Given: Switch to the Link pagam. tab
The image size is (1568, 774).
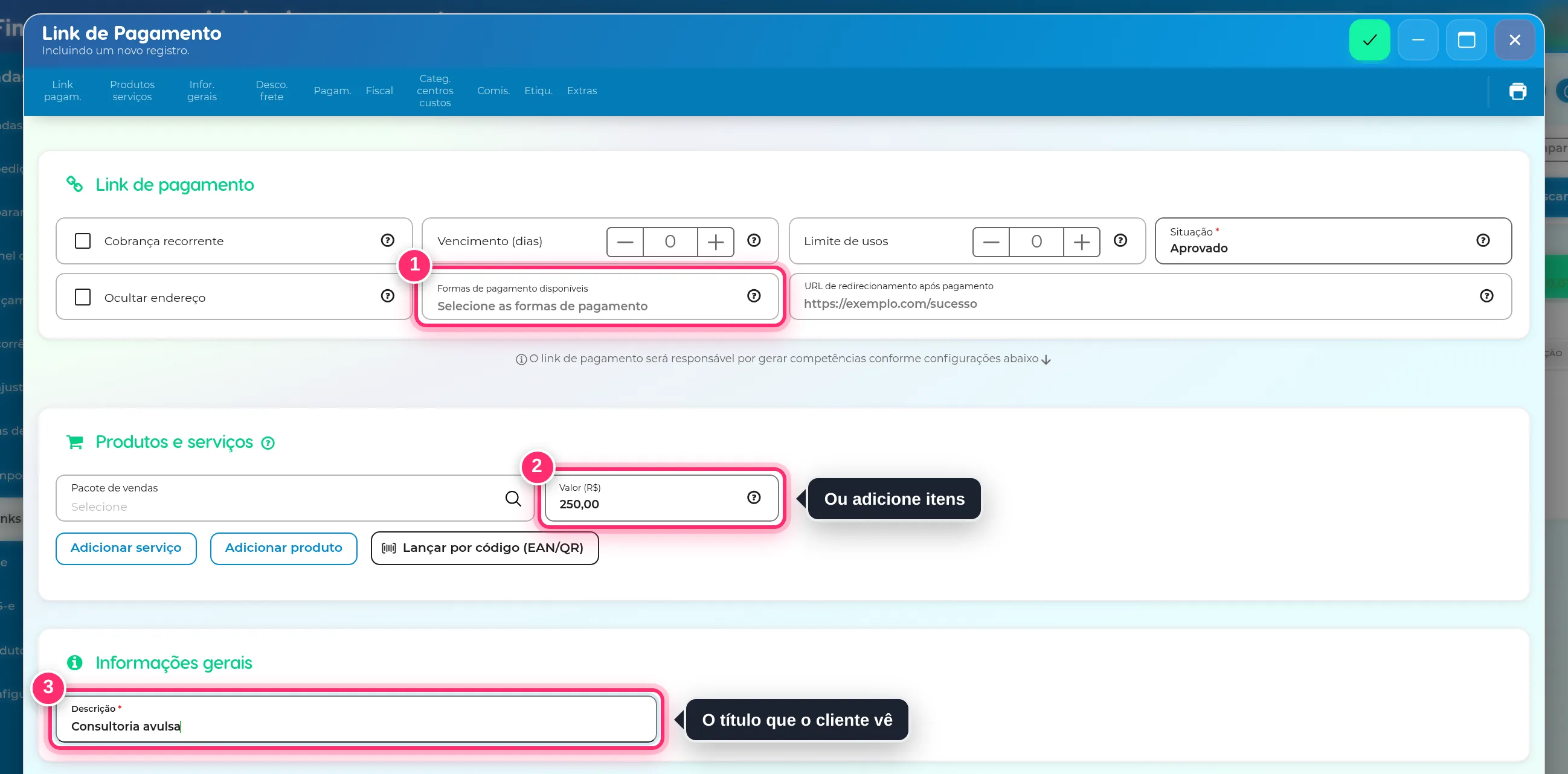Looking at the screenshot, I should 62,91.
